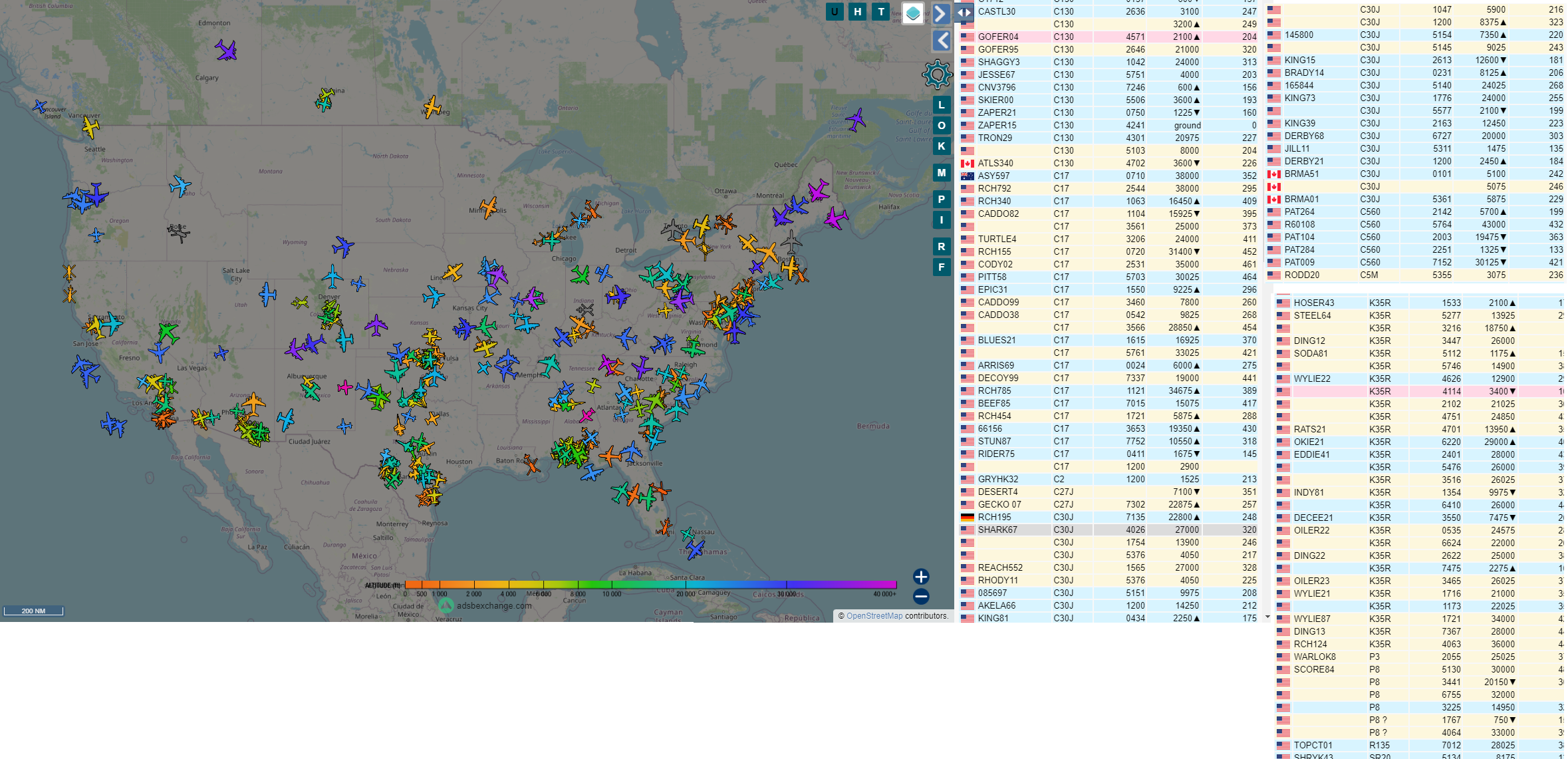This screenshot has width=1568, height=759.
Task: Open settings gear on the map
Action: 937,75
